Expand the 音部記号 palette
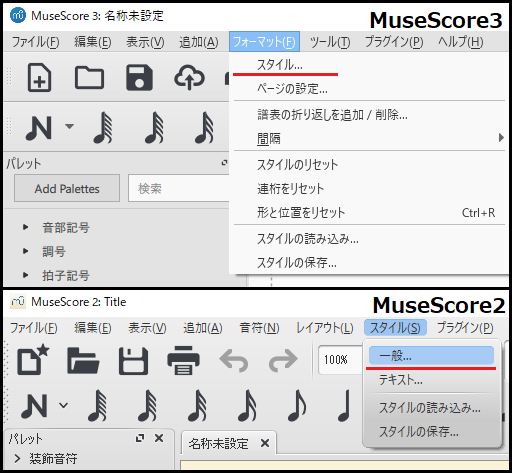This screenshot has width=512, height=473. [x=25, y=227]
